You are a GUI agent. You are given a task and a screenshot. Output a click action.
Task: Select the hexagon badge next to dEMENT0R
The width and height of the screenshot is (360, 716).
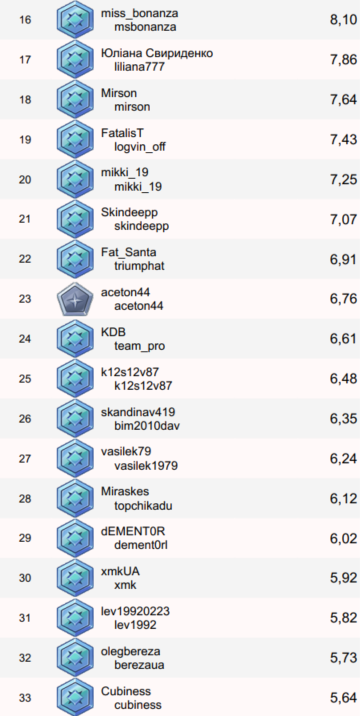(75, 538)
